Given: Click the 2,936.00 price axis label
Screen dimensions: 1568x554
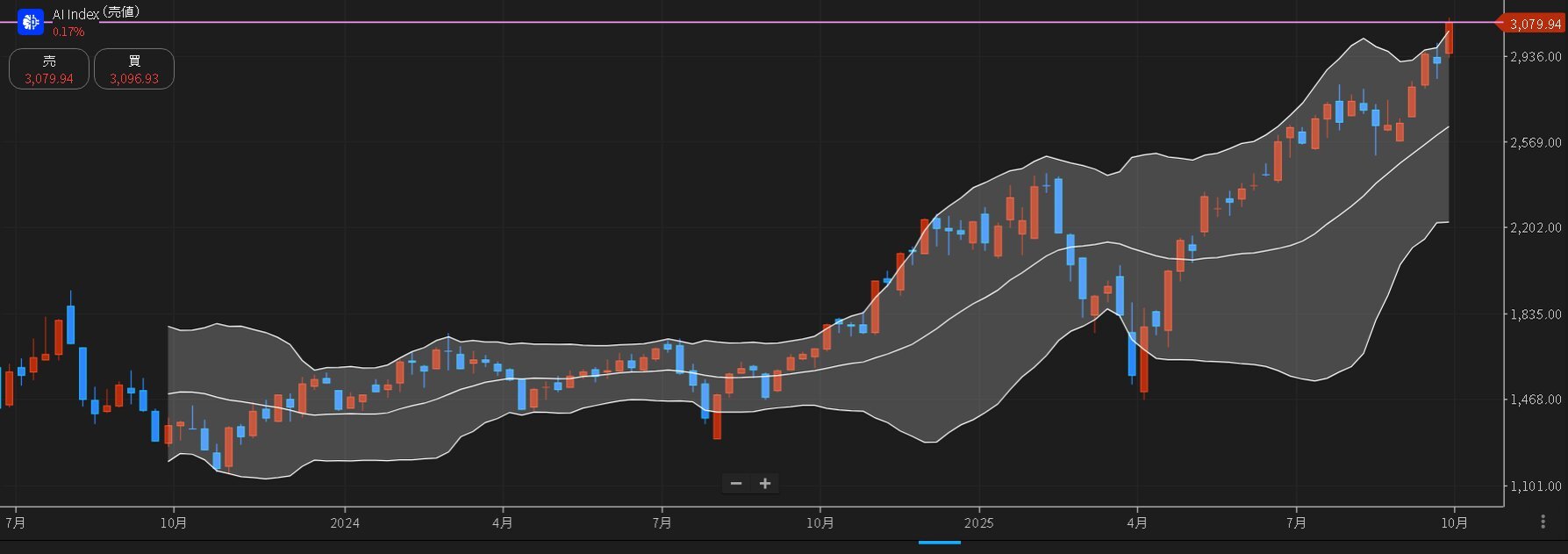Looking at the screenshot, I should pyautogui.click(x=1535, y=57).
